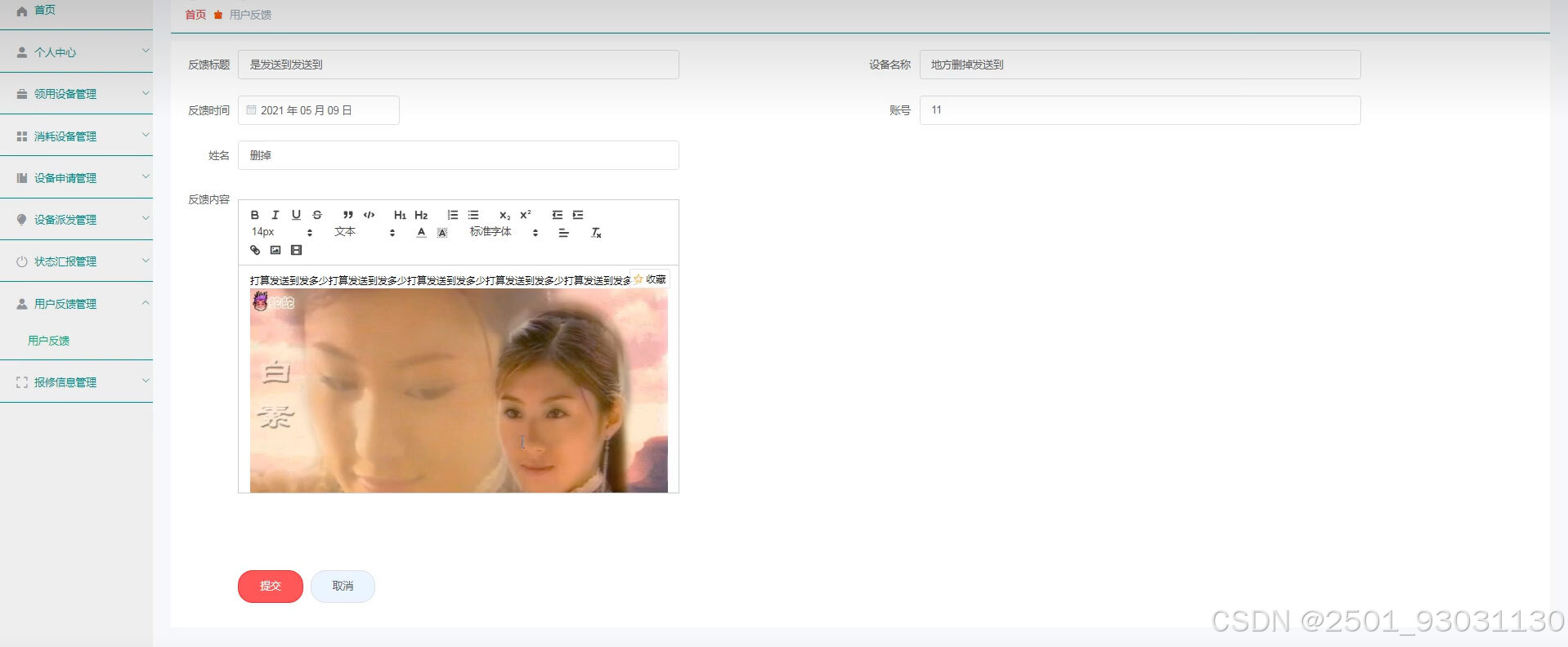
Task: Create an ordered numbered list
Action: click(x=452, y=215)
